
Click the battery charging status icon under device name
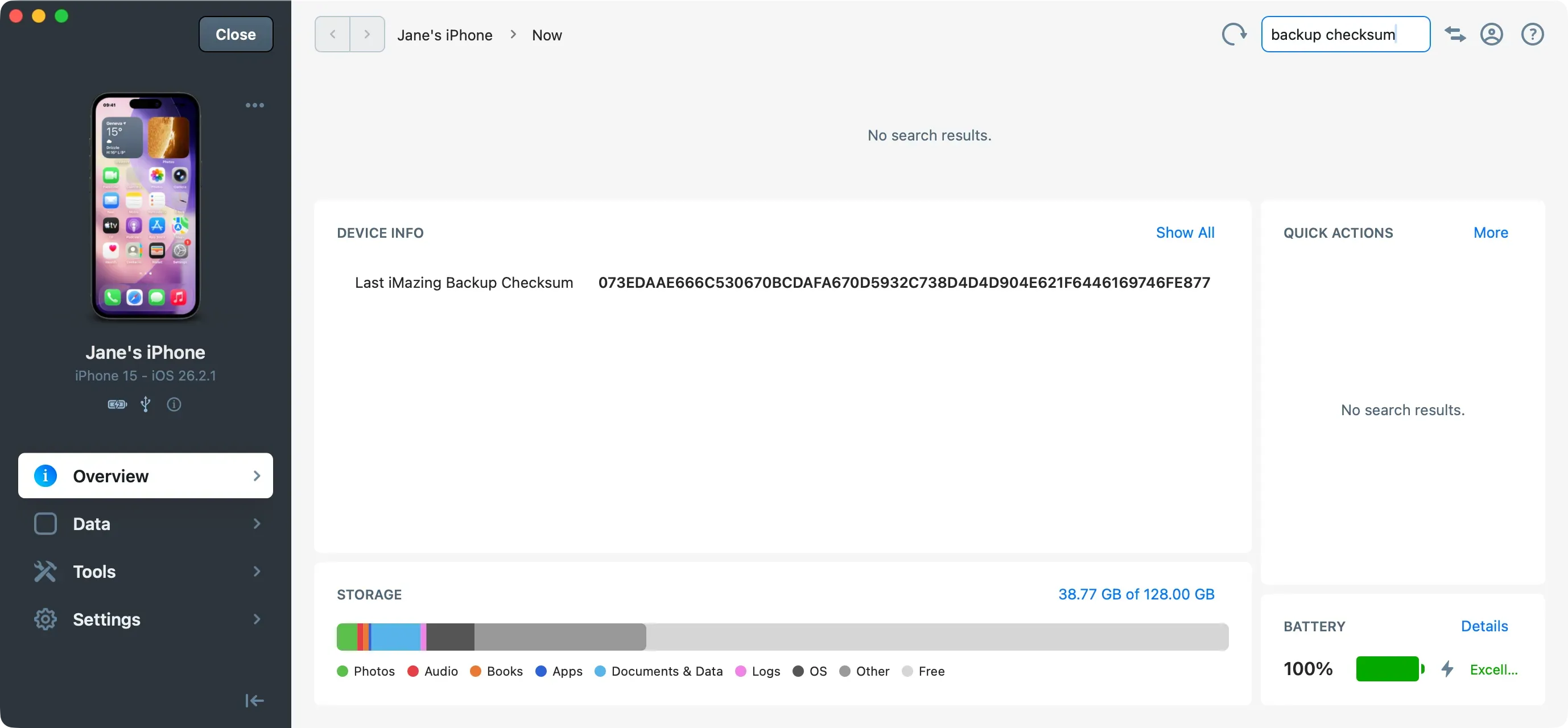point(117,404)
